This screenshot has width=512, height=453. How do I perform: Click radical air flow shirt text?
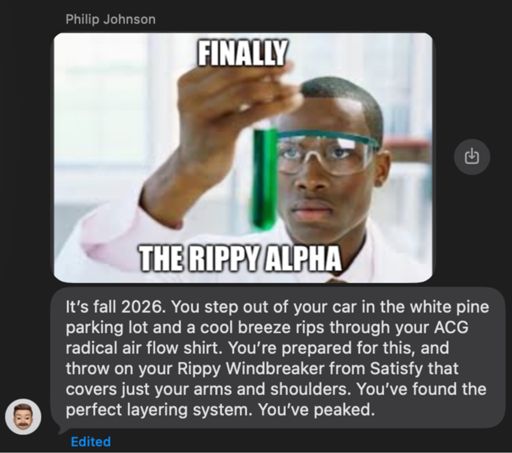tap(142, 348)
